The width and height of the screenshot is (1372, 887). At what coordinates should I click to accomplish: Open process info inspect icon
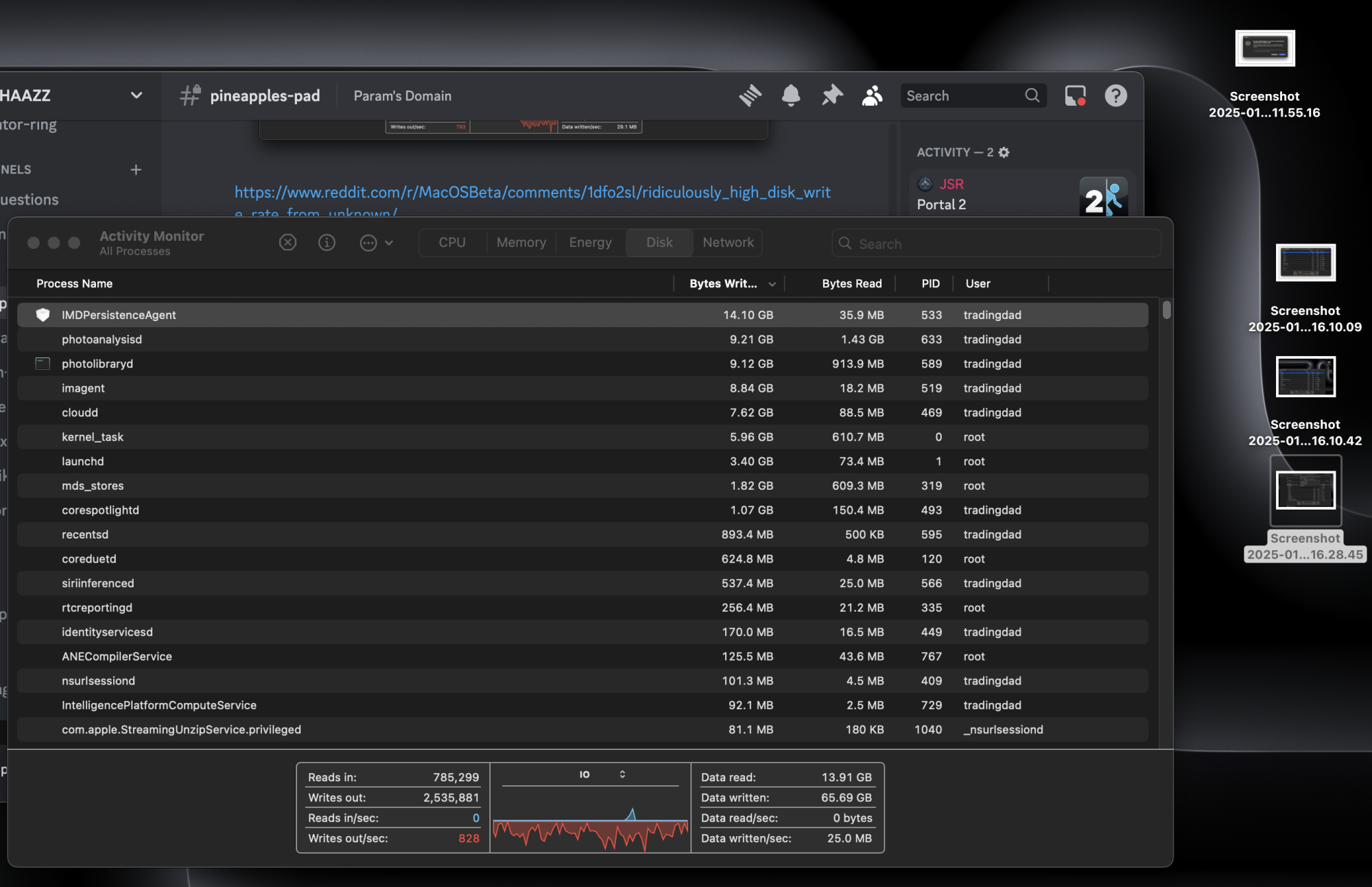pos(327,242)
